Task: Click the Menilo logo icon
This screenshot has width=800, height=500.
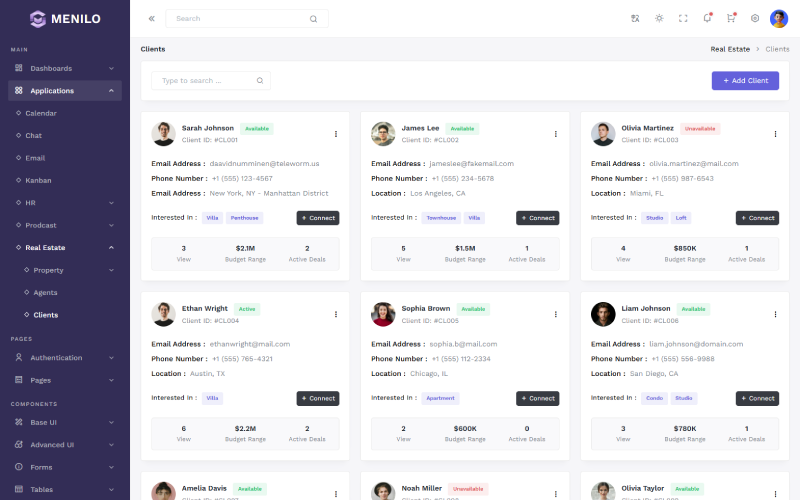Action: click(38, 19)
